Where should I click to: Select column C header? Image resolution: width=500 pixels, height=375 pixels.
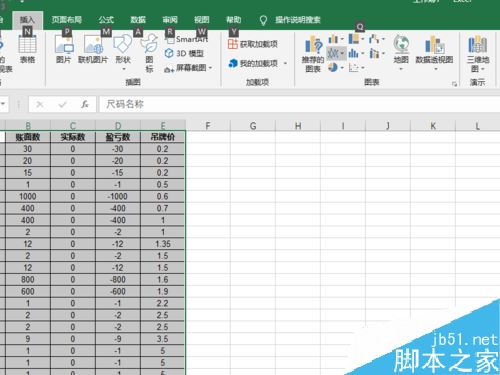(x=73, y=125)
